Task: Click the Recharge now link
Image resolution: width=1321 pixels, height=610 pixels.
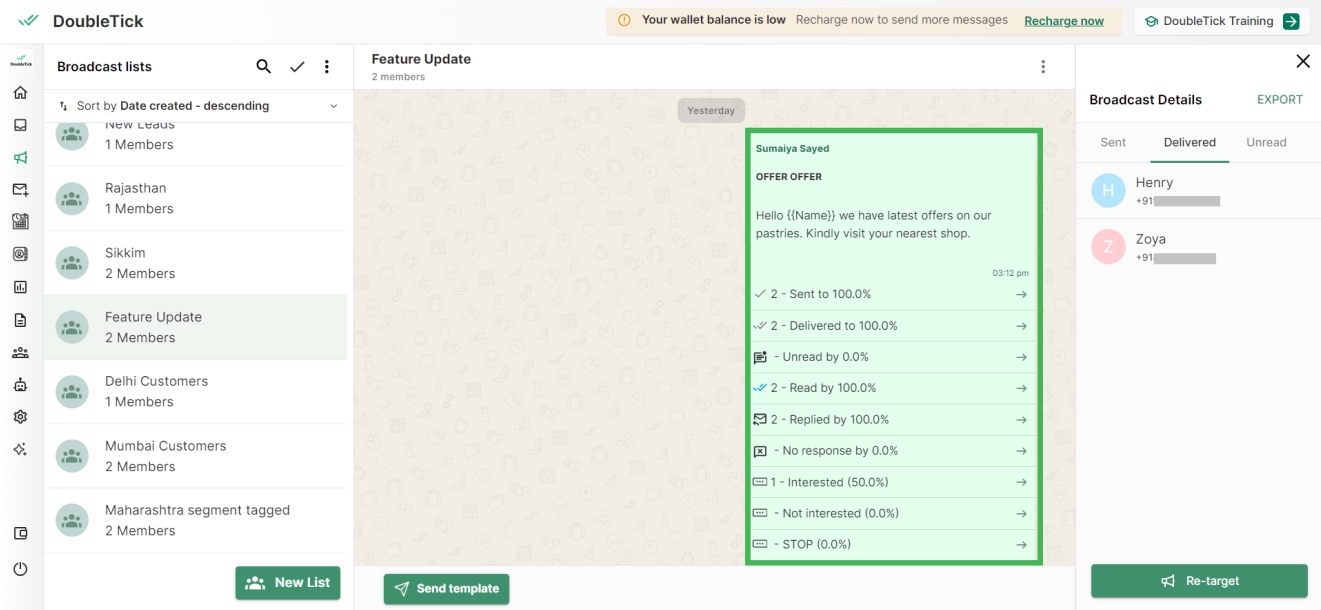Action: click(1064, 21)
